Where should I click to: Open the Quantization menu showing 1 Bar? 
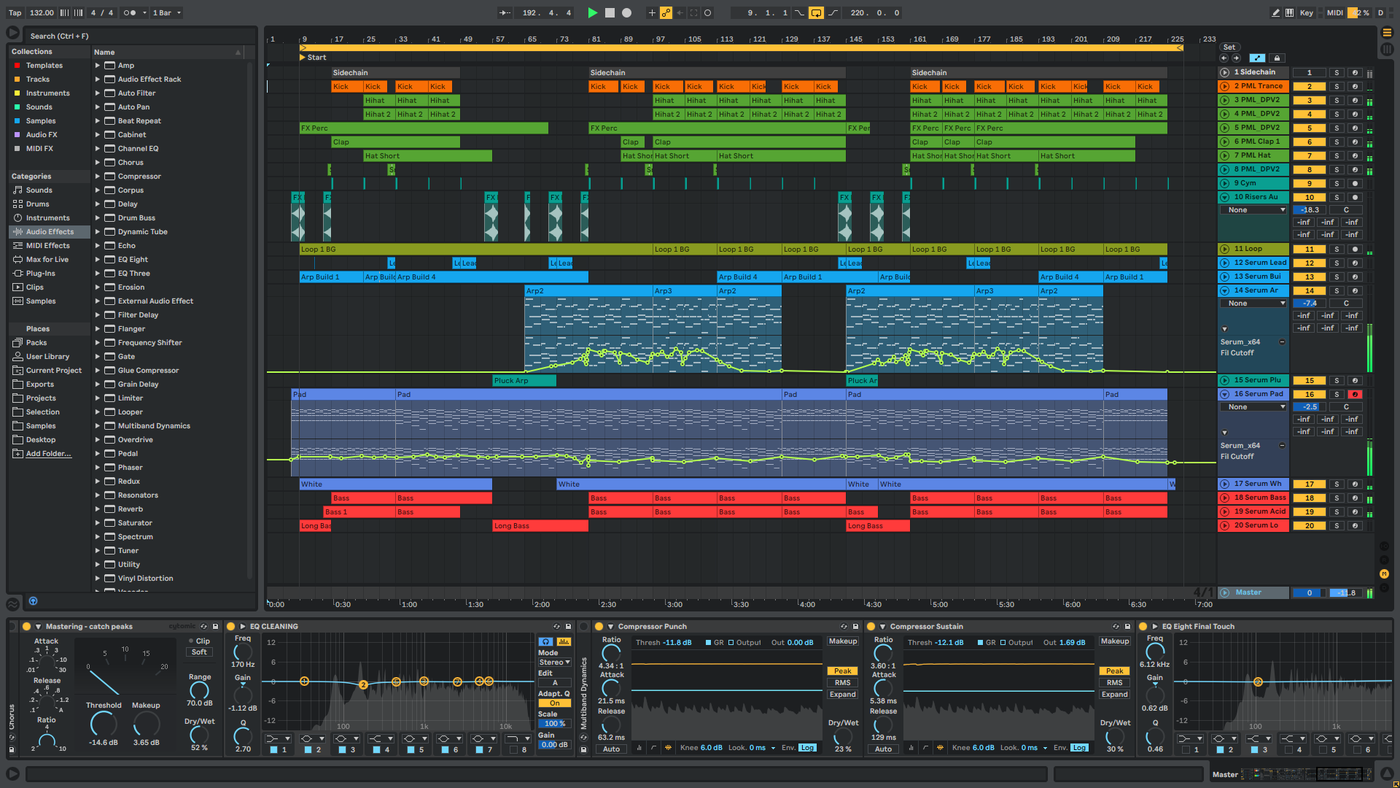point(164,13)
